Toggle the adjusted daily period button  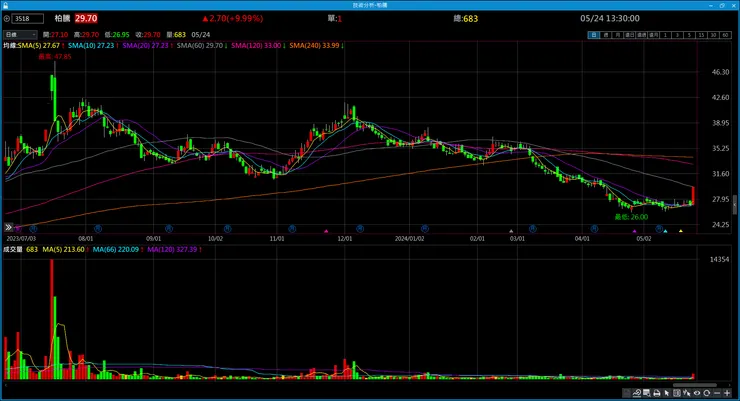tap(630, 35)
